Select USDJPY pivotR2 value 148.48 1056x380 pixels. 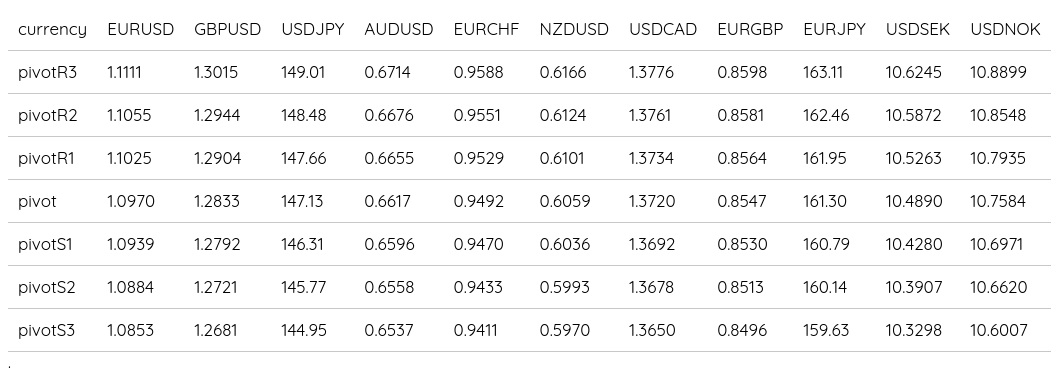tap(304, 115)
